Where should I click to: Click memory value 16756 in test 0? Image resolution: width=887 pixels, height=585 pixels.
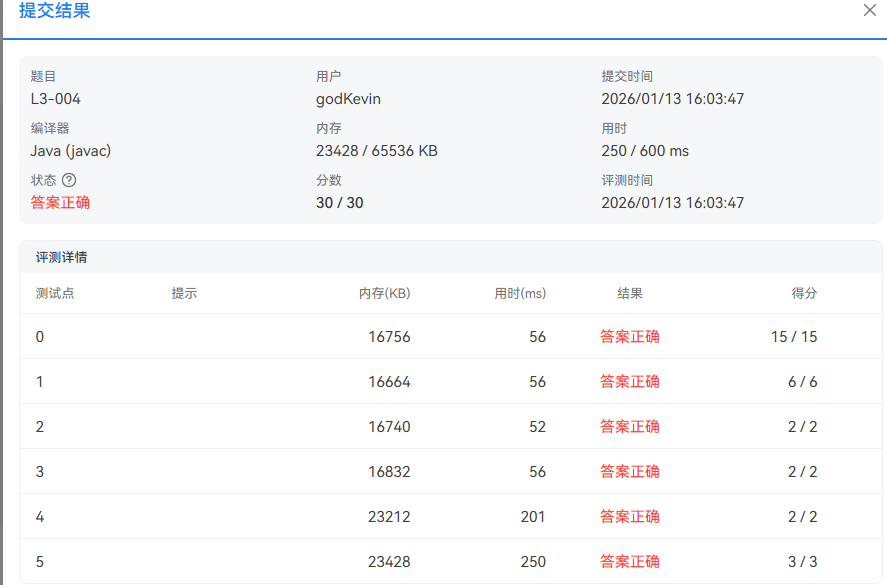(389, 337)
